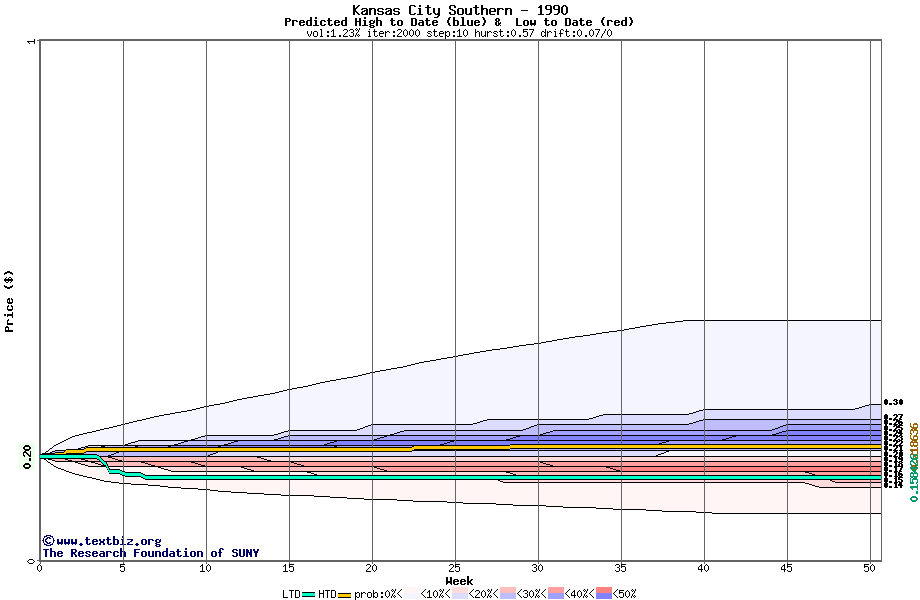This screenshot has width=920, height=600.
Task: Click the yellow HTD legend swatch
Action: (344, 594)
